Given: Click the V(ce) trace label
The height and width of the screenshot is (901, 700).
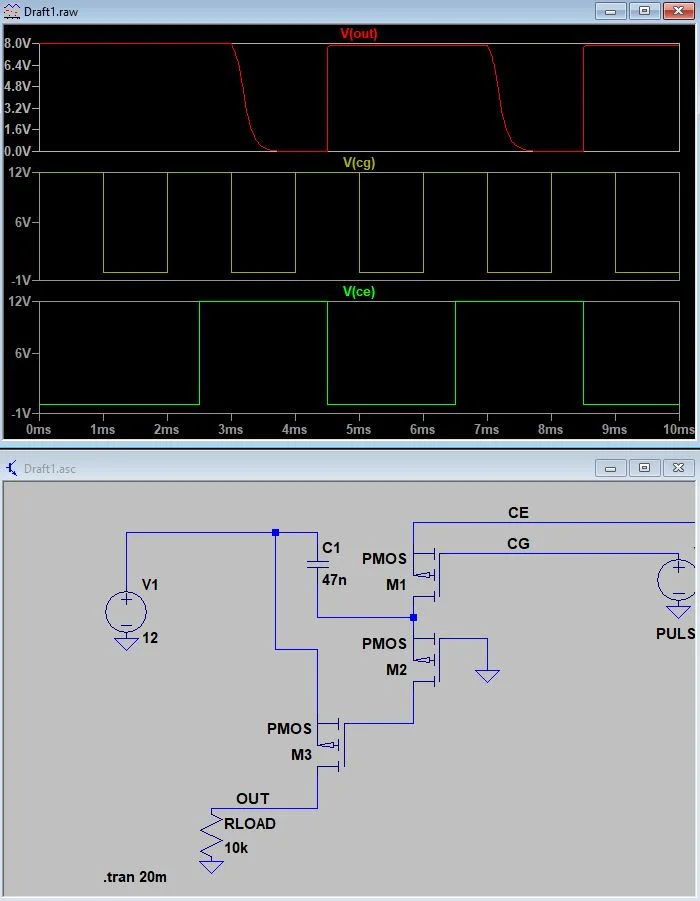Looking at the screenshot, I should tap(359, 291).
